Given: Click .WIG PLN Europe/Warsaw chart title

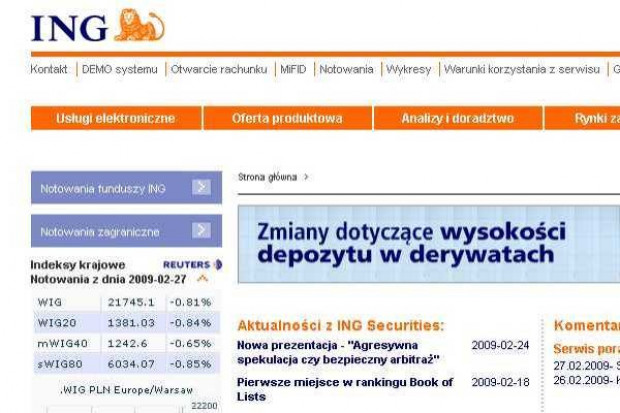Looking at the screenshot, I should click(127, 390).
